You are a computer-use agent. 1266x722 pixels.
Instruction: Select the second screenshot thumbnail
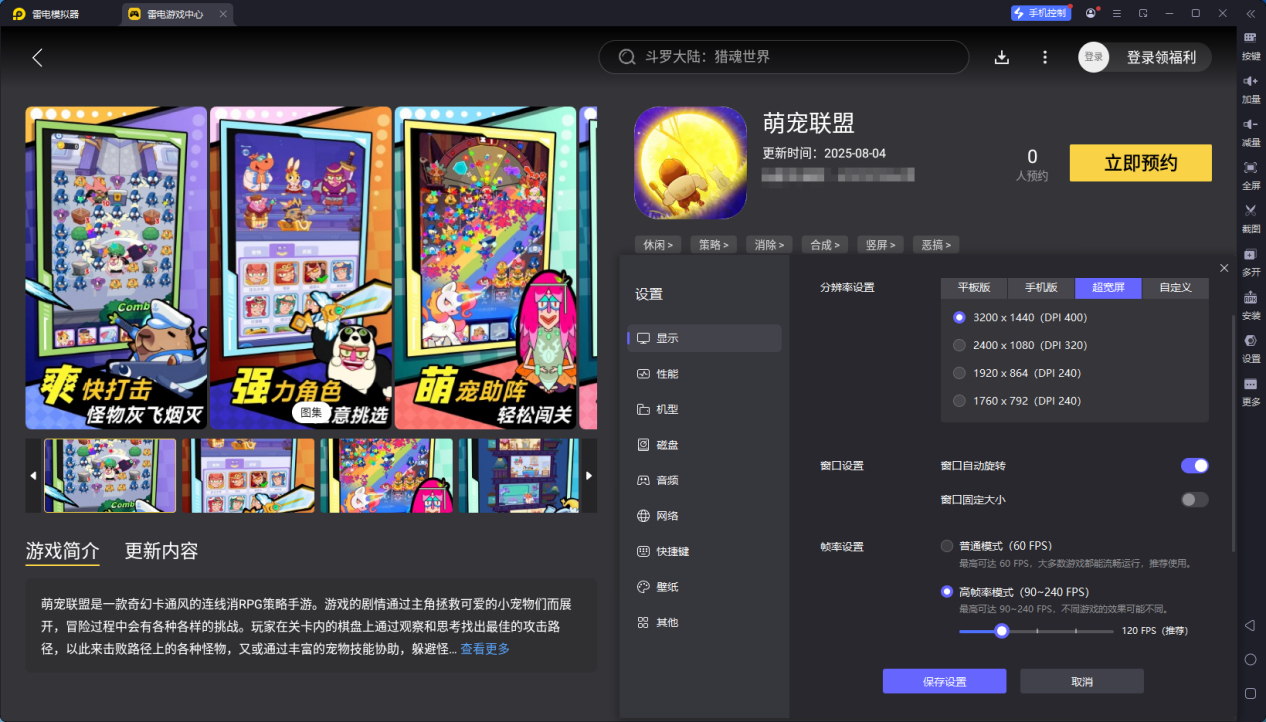pos(248,476)
